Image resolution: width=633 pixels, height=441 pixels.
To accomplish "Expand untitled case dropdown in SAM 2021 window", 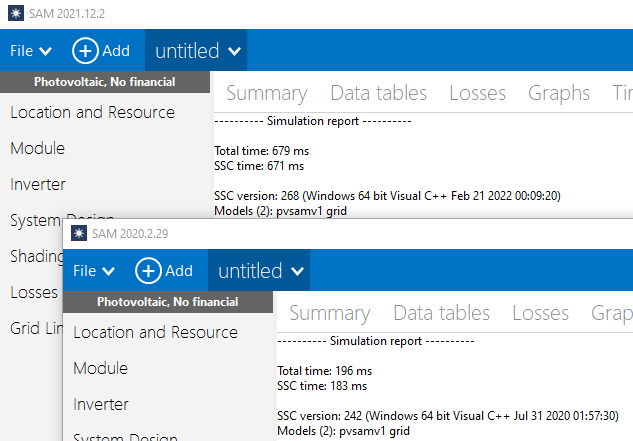I will [x=234, y=51].
